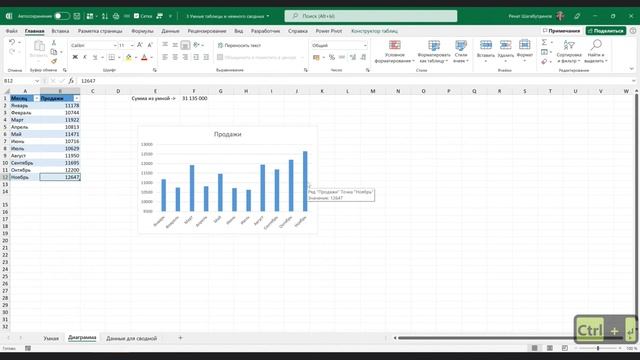Open the Стили ячеек dropdown
The height and width of the screenshot is (360, 640).
pyautogui.click(x=461, y=52)
